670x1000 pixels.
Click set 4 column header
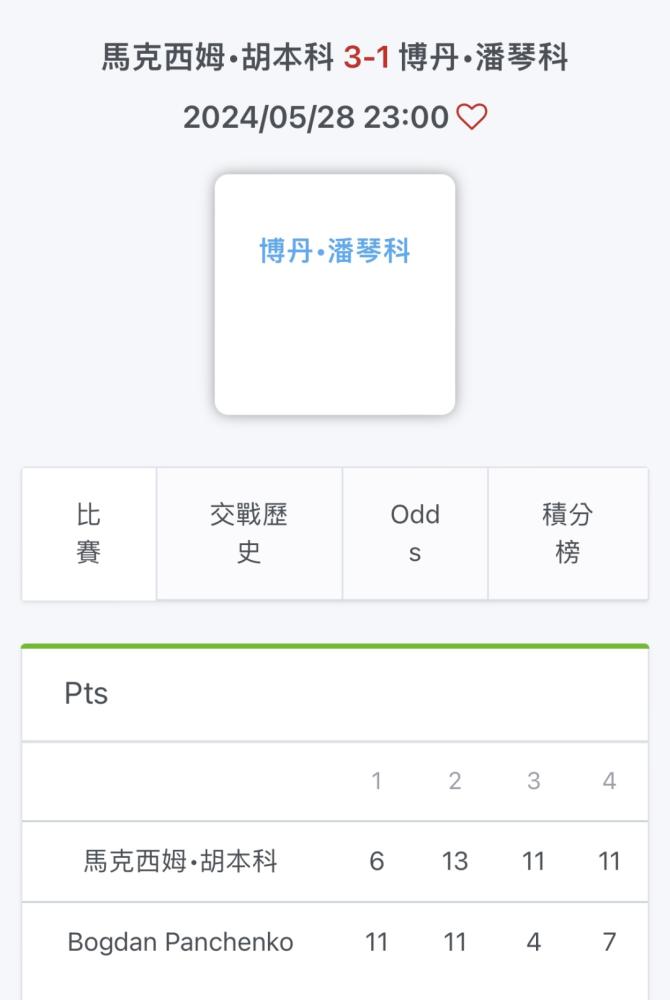click(609, 781)
